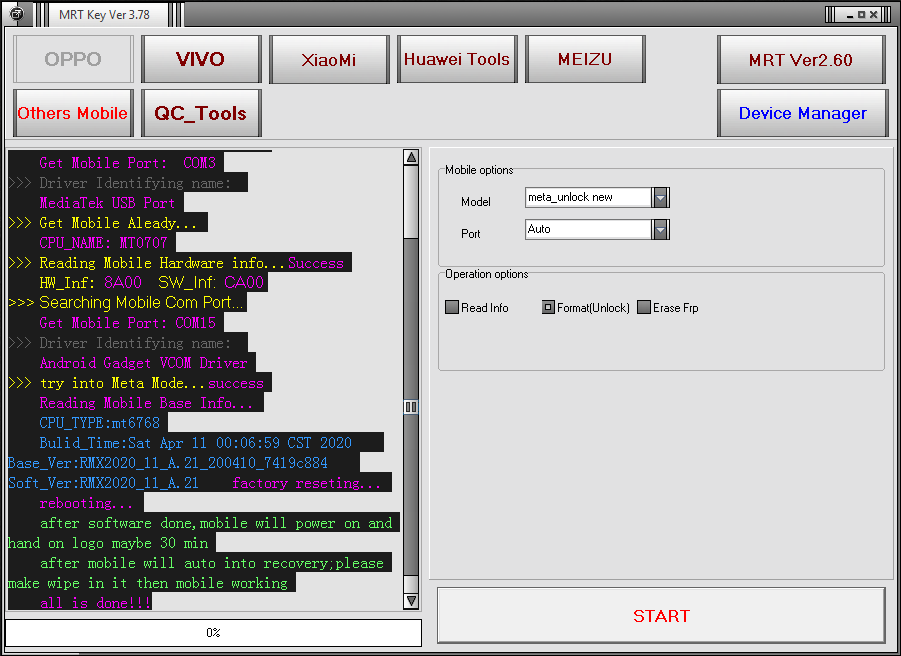Click the MRT app icon in title bar
901x656 pixels.
coord(17,14)
